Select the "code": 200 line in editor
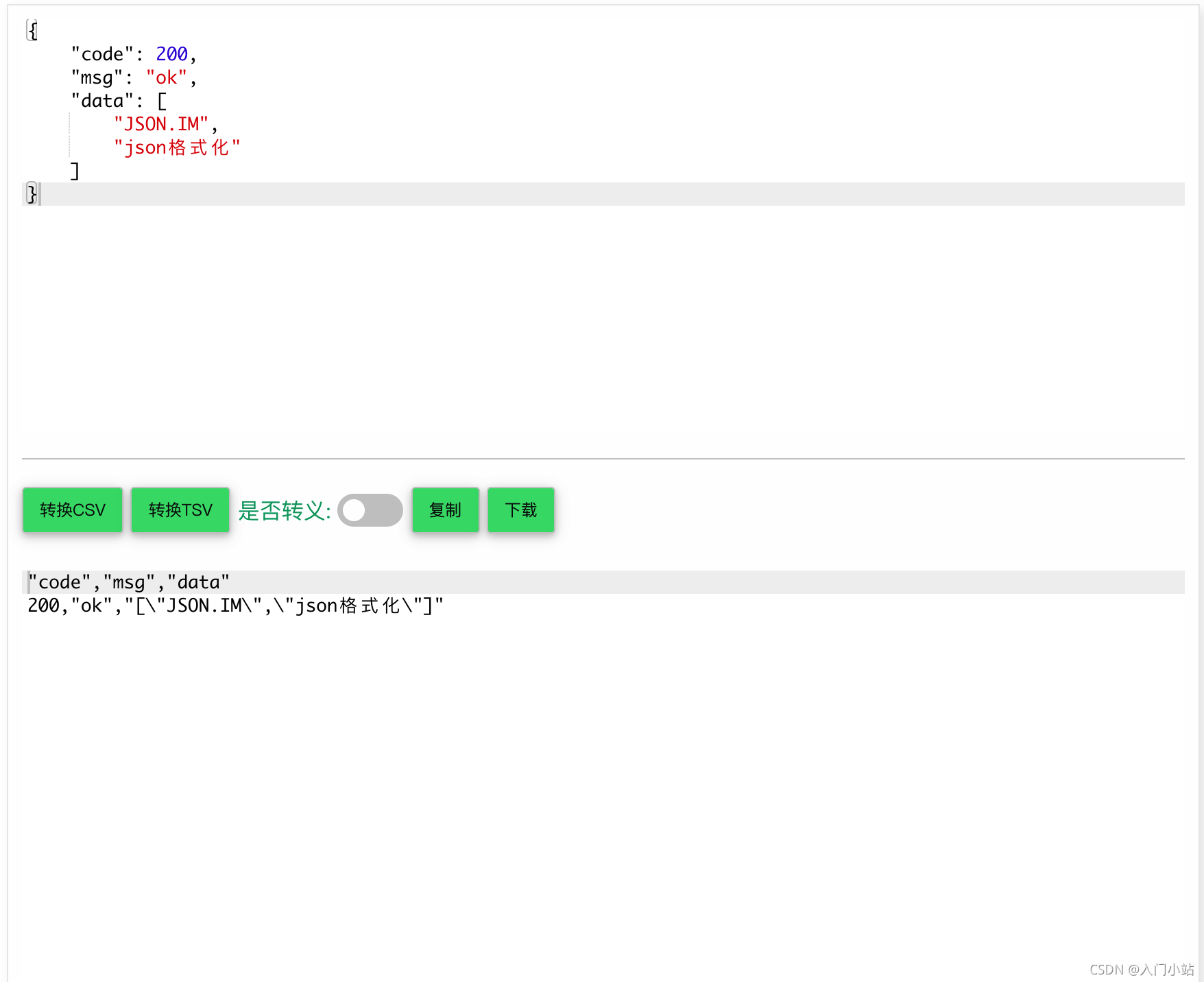This screenshot has height=982, width=1204. click(x=134, y=54)
